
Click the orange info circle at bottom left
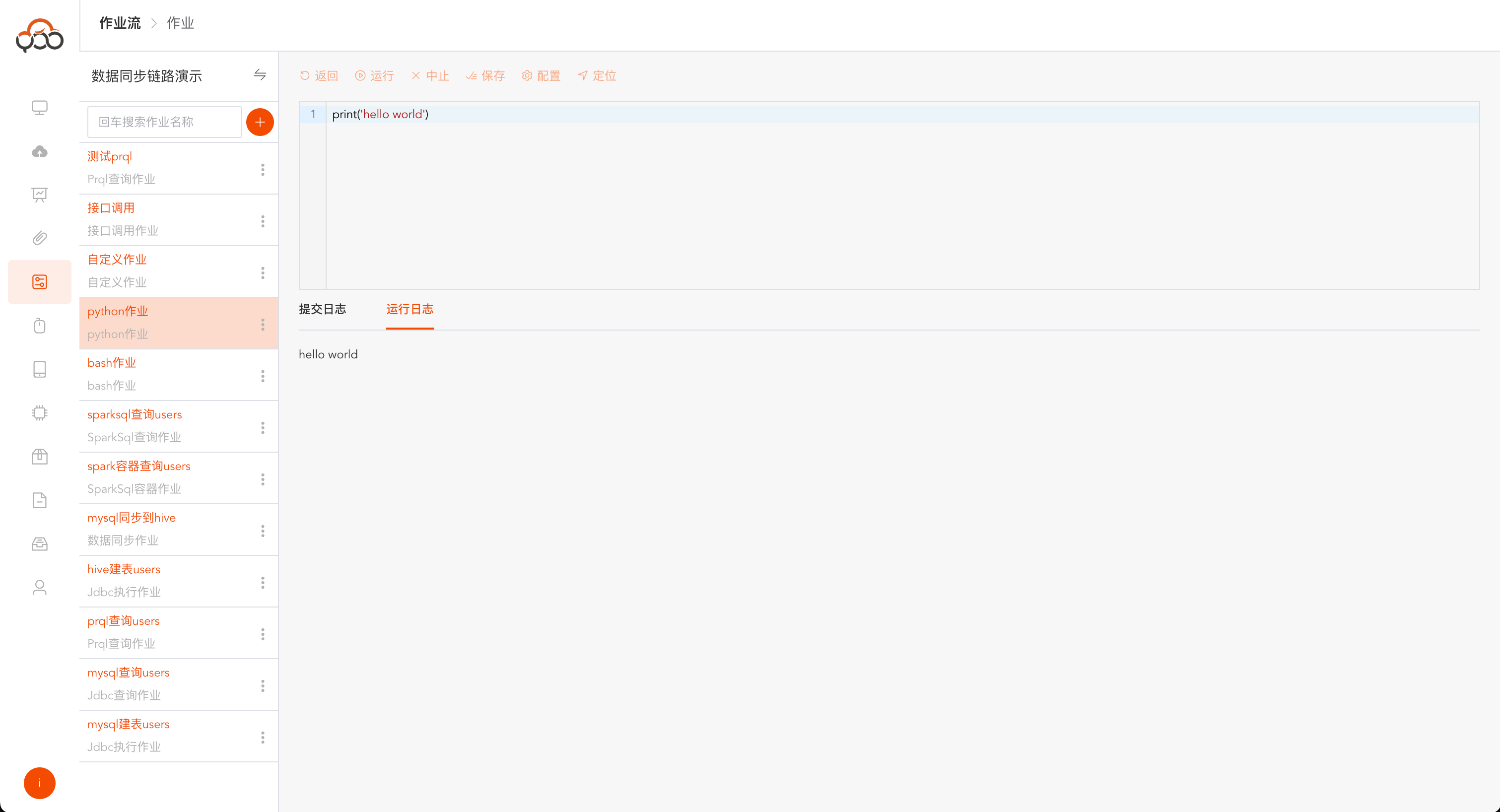point(40,783)
